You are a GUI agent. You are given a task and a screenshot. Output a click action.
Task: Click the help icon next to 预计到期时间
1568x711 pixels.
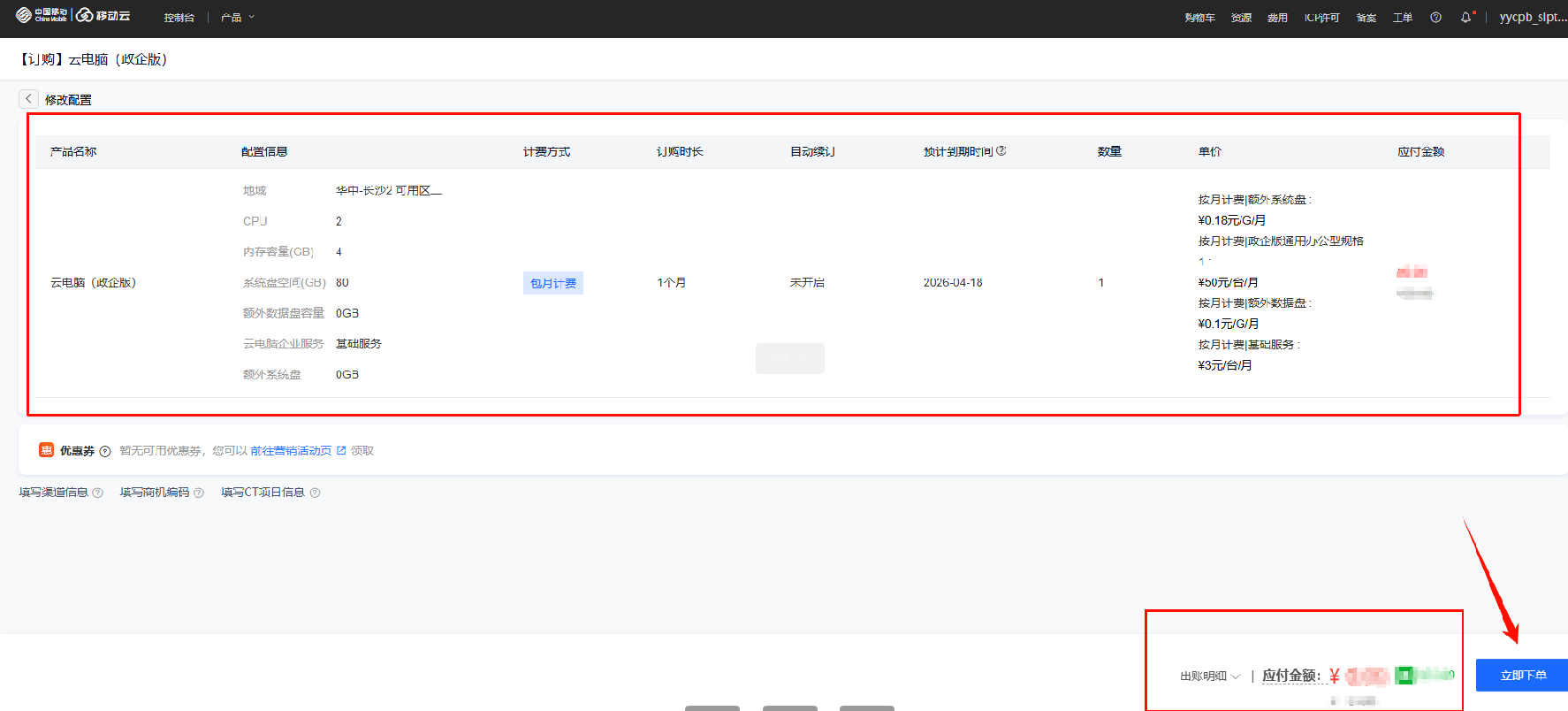point(1001,151)
